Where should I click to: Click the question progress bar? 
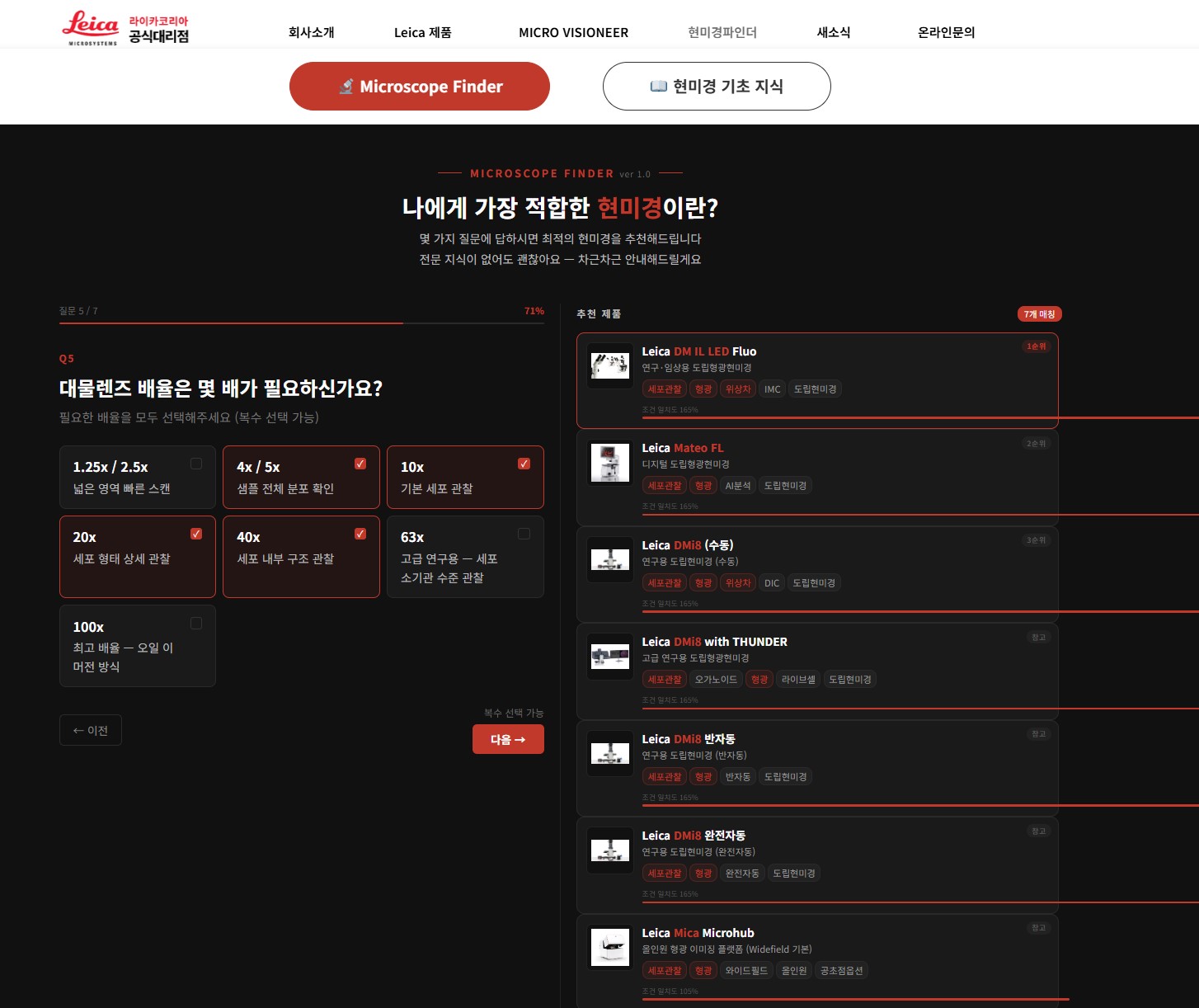(302, 323)
